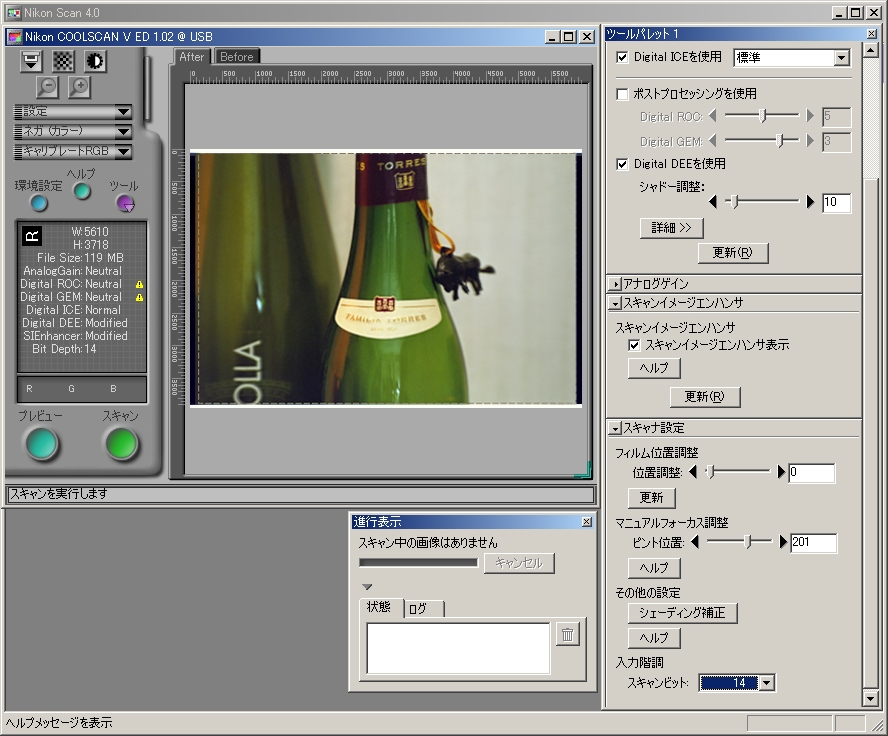Click the zoom out magnifier
This screenshot has height=736, width=888.
pyautogui.click(x=48, y=87)
